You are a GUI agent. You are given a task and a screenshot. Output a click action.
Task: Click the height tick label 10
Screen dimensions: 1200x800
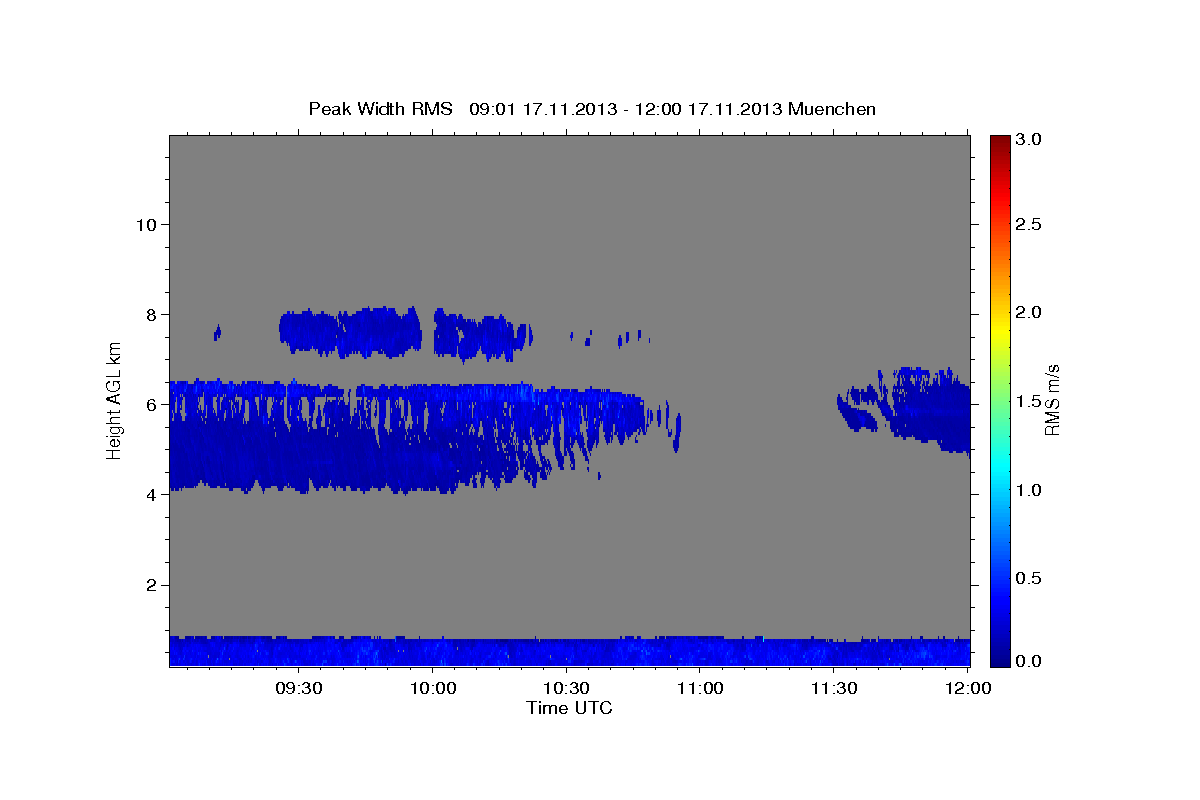pyautogui.click(x=146, y=224)
